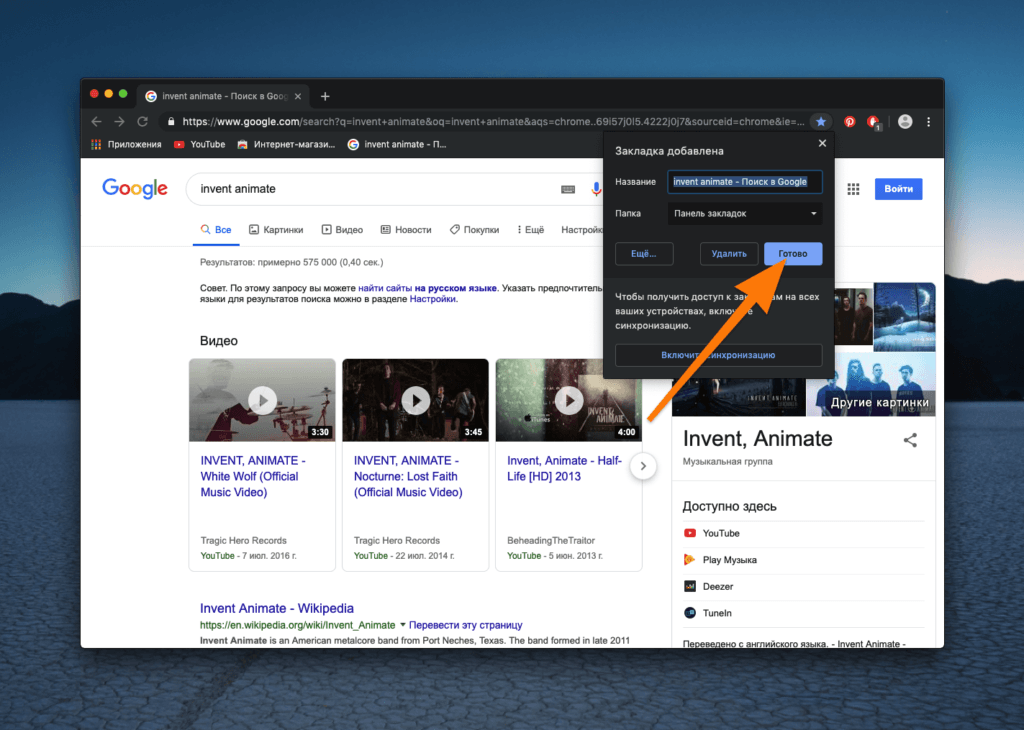Click the knowledge panel share icon
This screenshot has height=730, width=1024.
(910, 440)
